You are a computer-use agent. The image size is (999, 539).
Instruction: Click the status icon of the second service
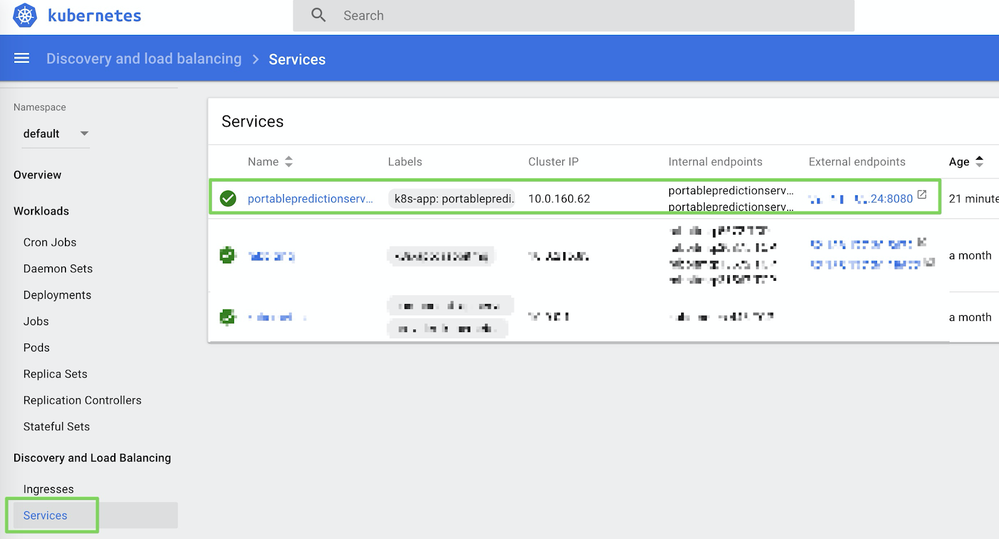[x=228, y=256]
